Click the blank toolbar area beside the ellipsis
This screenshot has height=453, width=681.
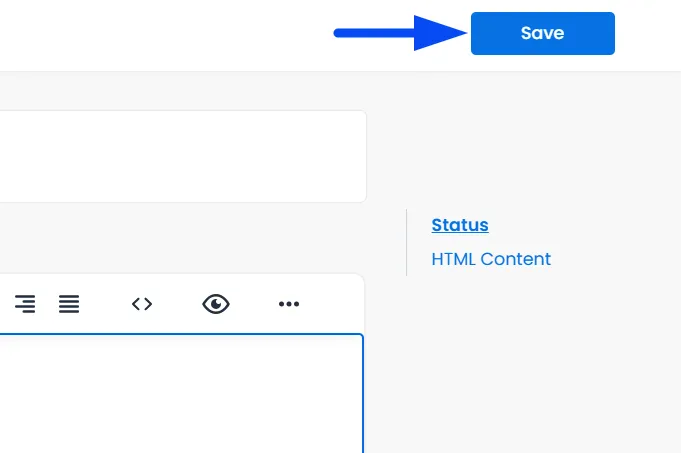coord(332,304)
